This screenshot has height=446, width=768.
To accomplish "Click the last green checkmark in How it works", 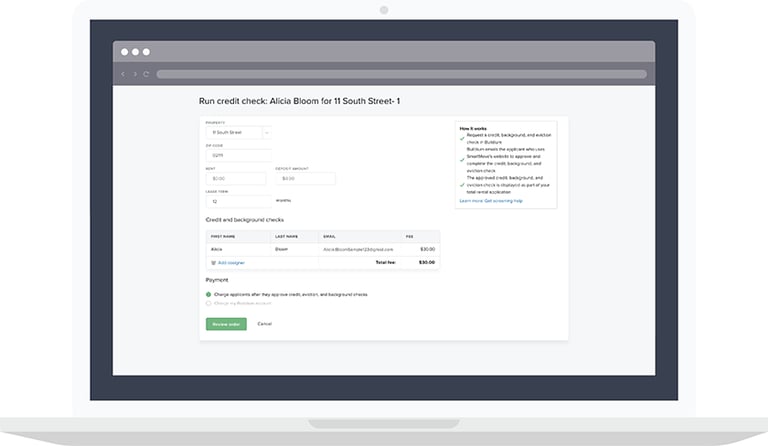I will click(x=462, y=184).
